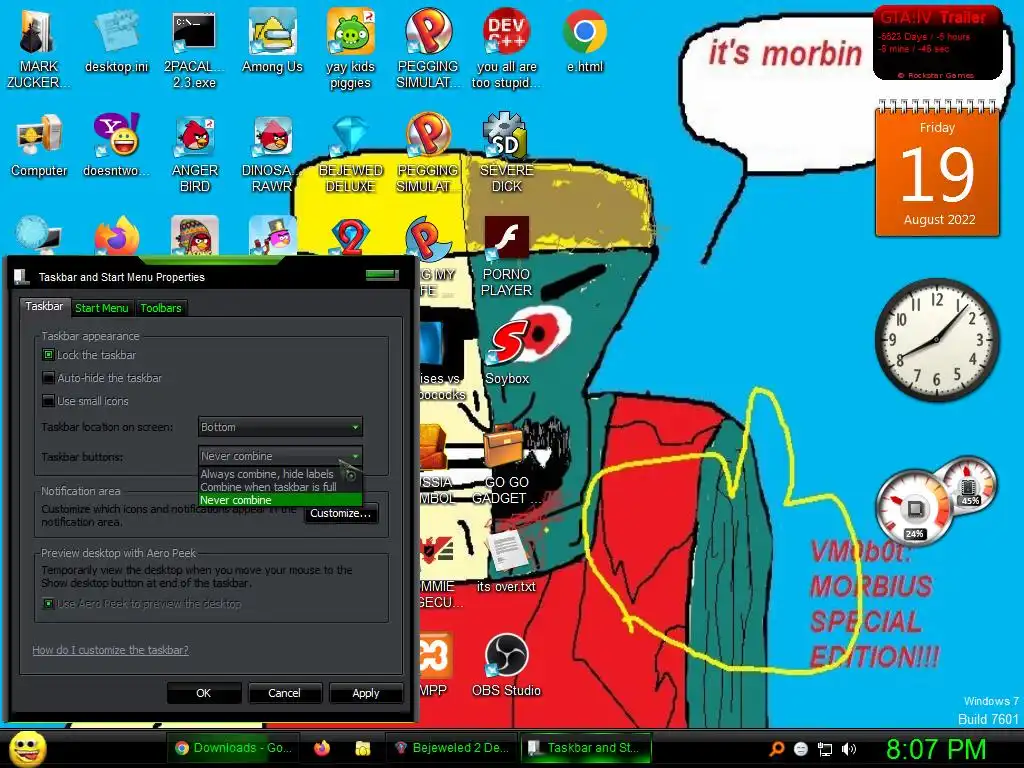Open the Firefox desktop shortcut
Viewport: 1024px width, 768px height.
(x=116, y=236)
